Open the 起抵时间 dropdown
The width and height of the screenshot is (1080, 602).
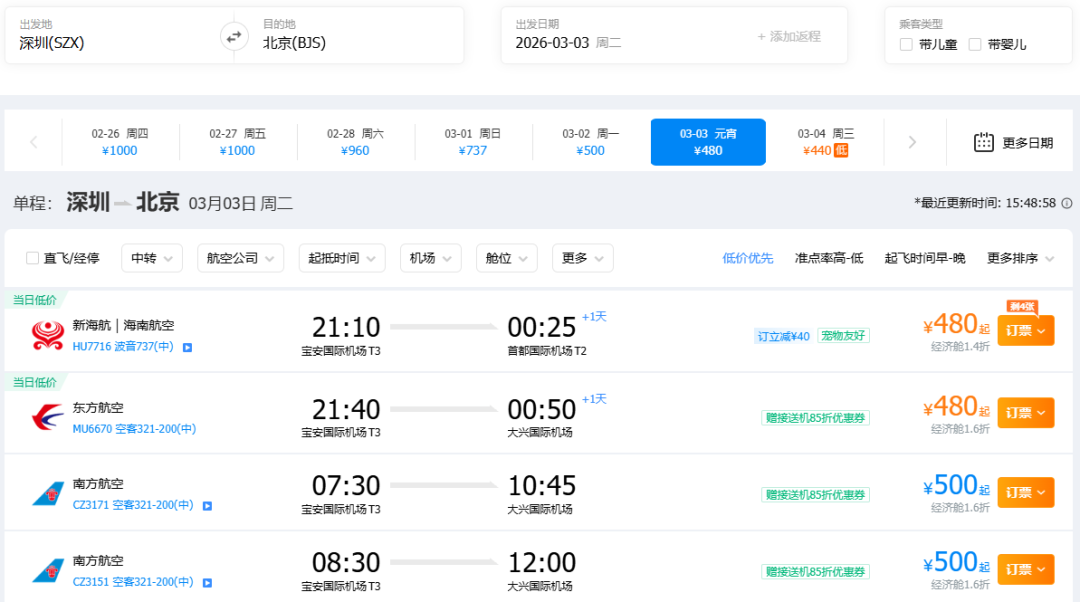pos(341,258)
